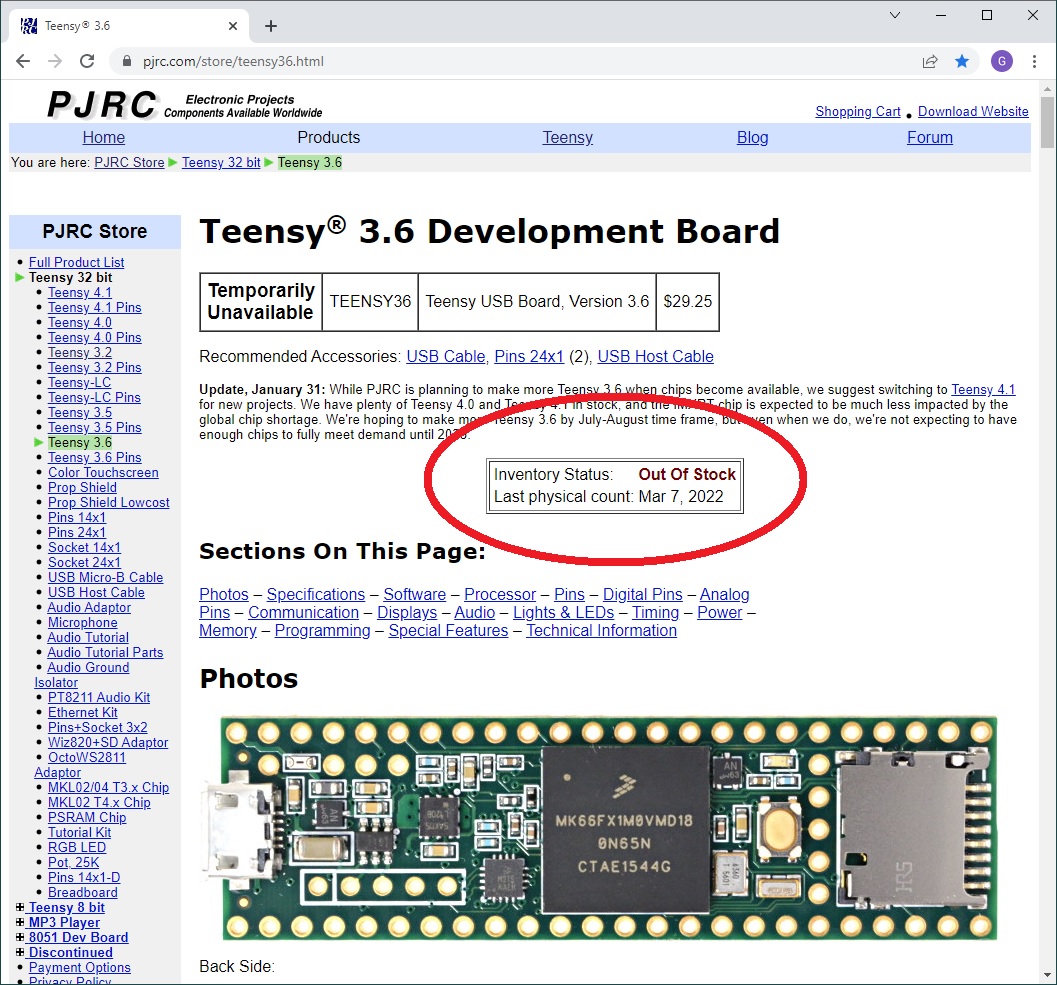This screenshot has height=985, width=1057.
Task: Click the share page icon in address bar
Action: 930,61
